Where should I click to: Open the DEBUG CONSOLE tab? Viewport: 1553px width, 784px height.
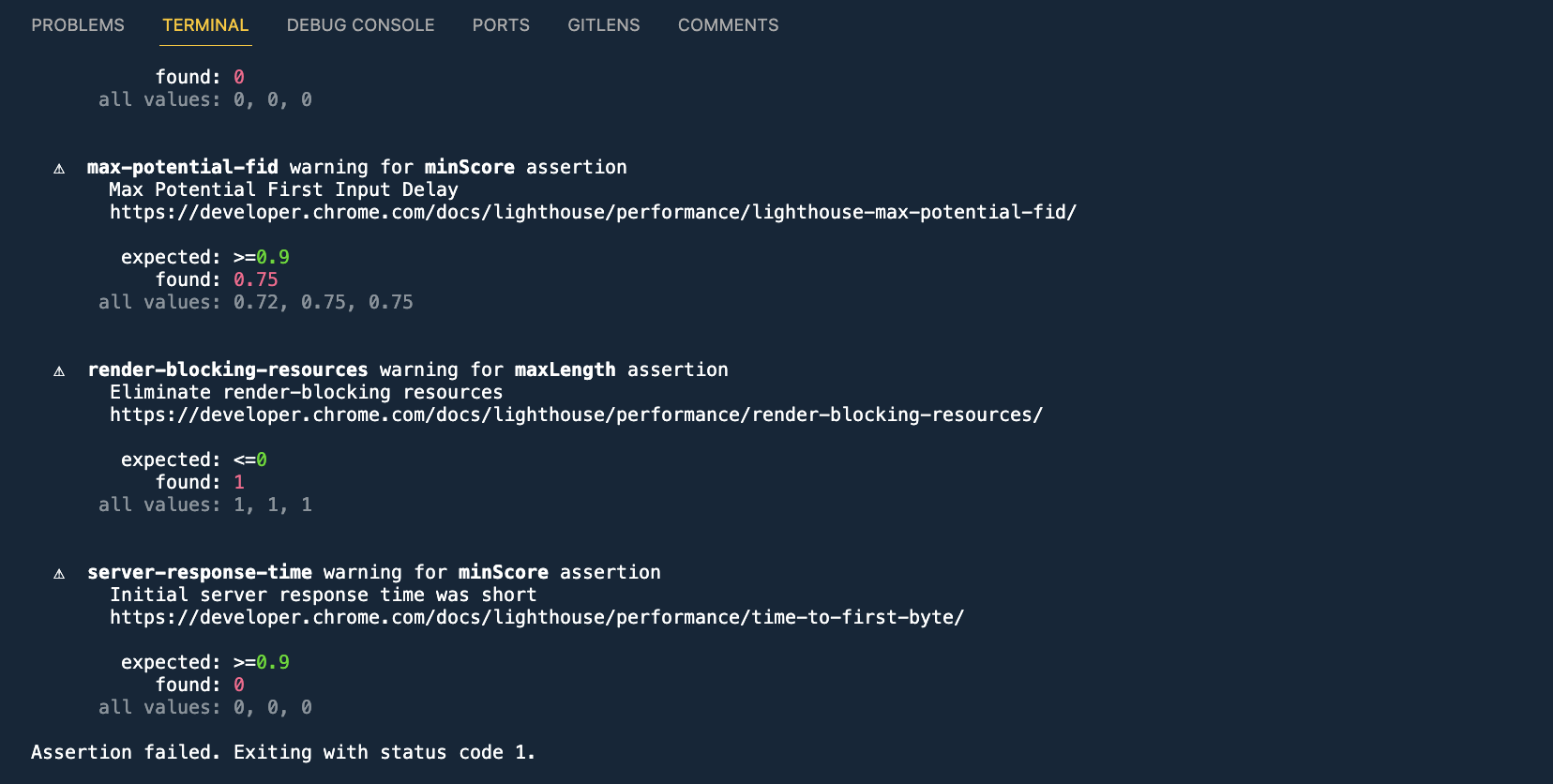click(x=360, y=25)
